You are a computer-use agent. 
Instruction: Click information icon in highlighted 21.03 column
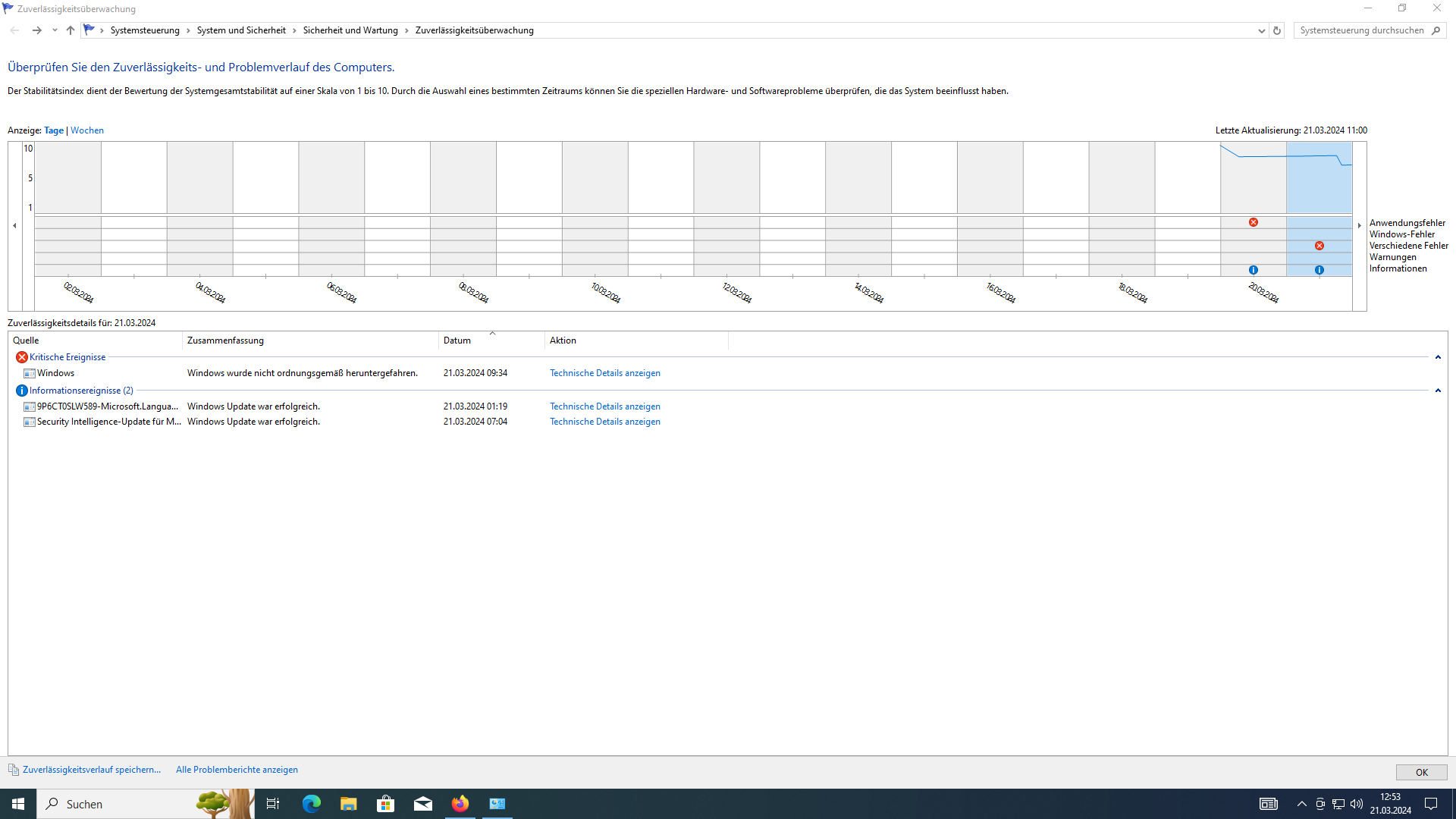click(1319, 270)
